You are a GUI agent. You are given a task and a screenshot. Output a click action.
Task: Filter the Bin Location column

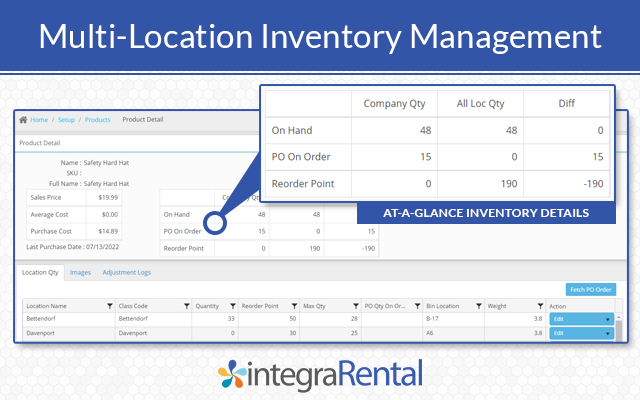479,306
